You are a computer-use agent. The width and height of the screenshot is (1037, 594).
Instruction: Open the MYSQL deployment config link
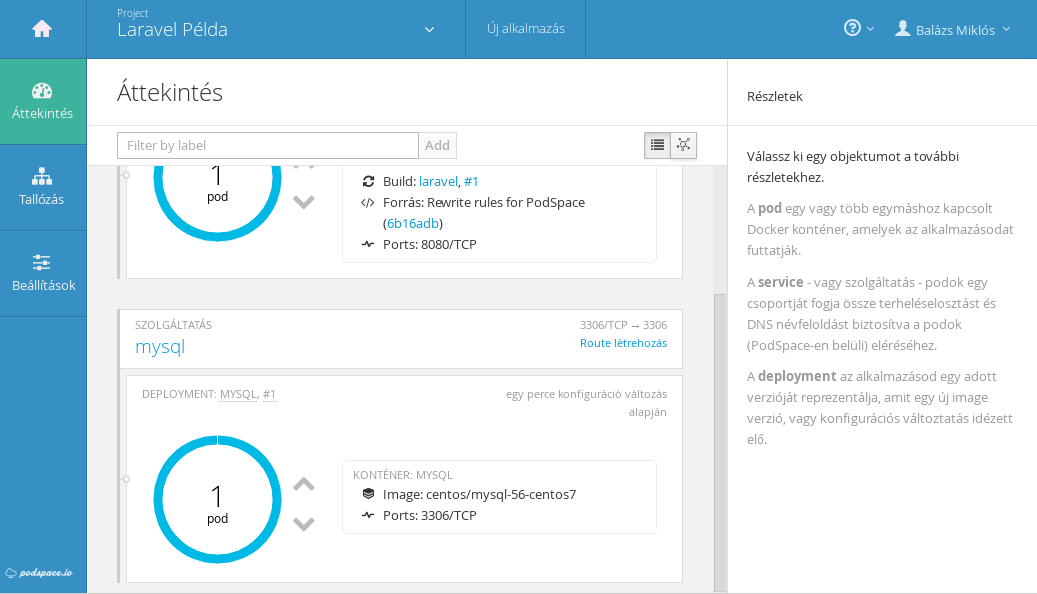coord(238,394)
